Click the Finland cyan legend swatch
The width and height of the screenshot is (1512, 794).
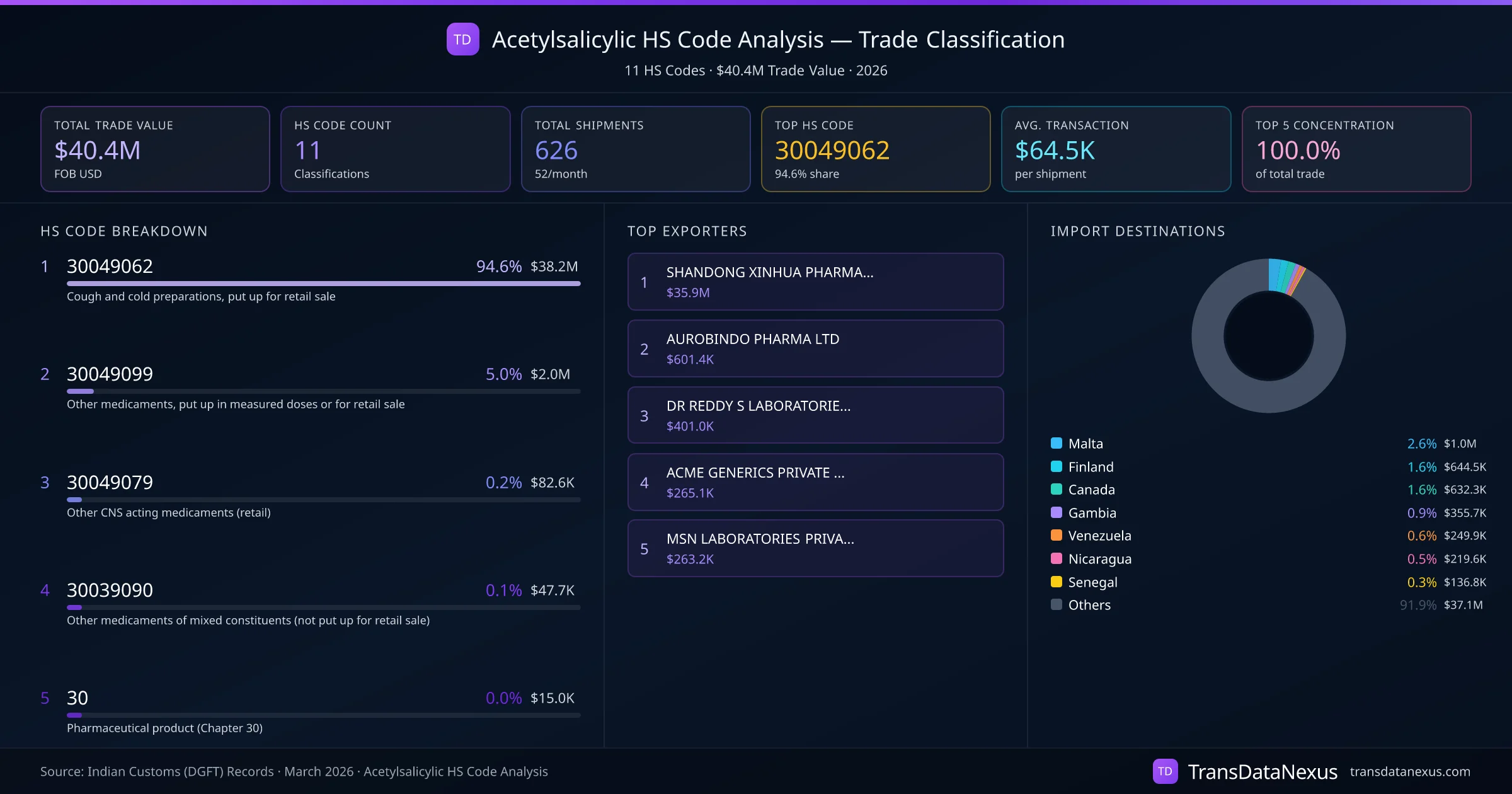pyautogui.click(x=1057, y=466)
